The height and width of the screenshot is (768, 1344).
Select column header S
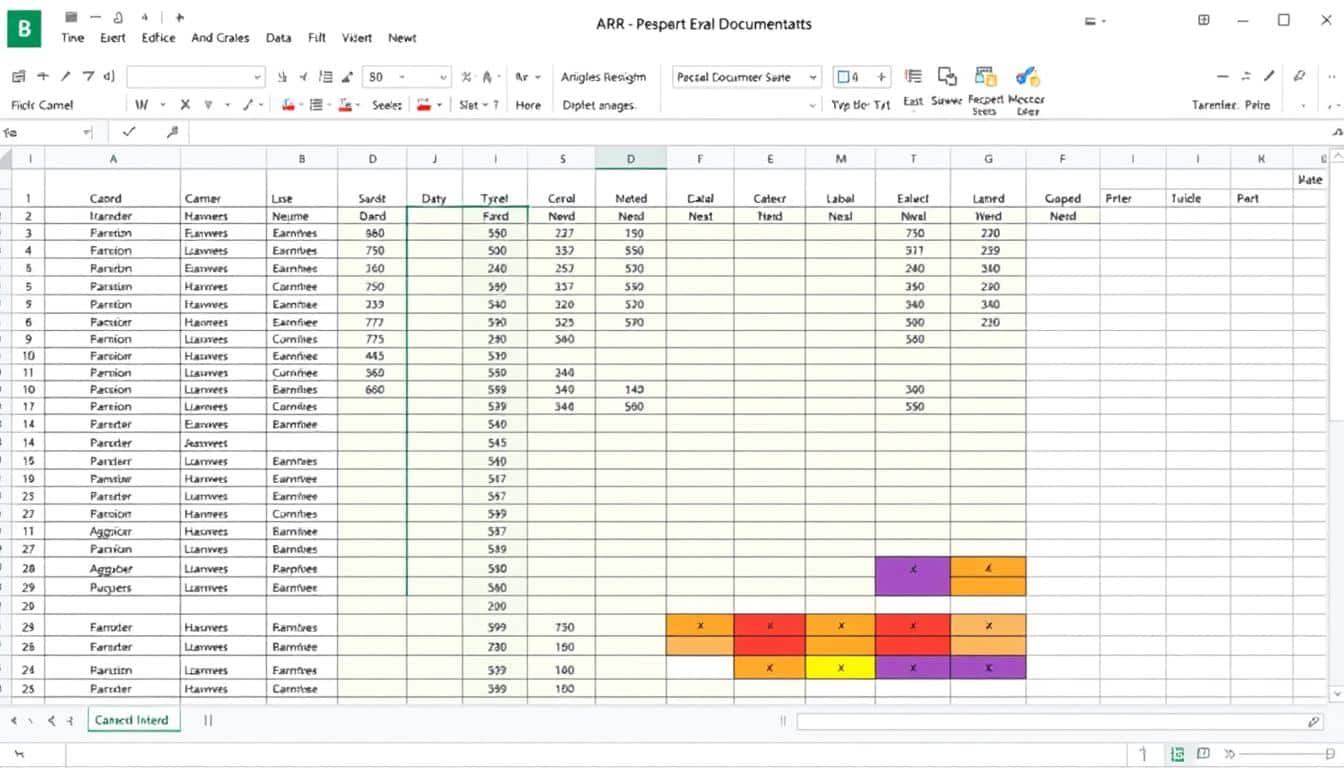pyautogui.click(x=562, y=158)
